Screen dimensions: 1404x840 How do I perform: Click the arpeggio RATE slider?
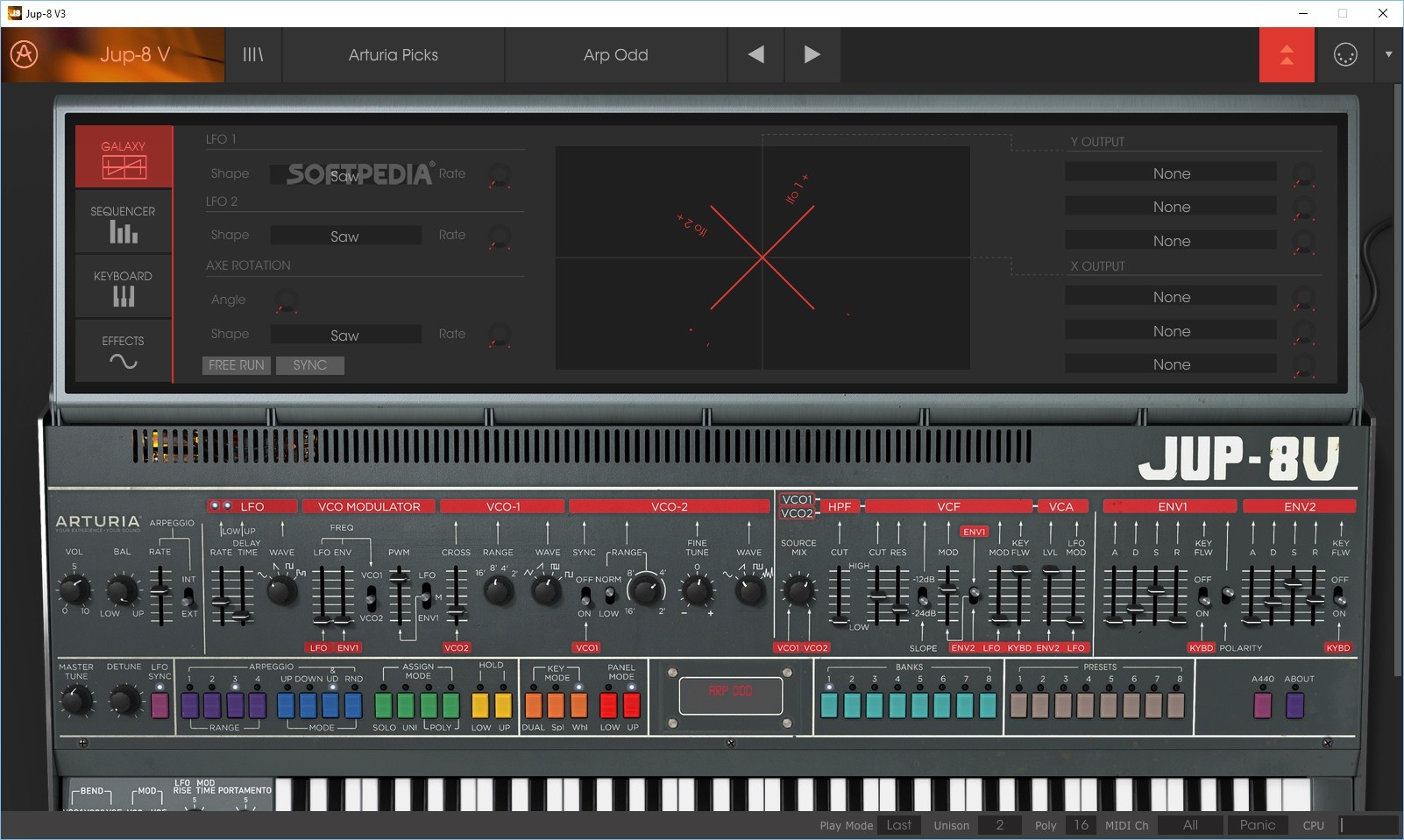pyautogui.click(x=160, y=594)
